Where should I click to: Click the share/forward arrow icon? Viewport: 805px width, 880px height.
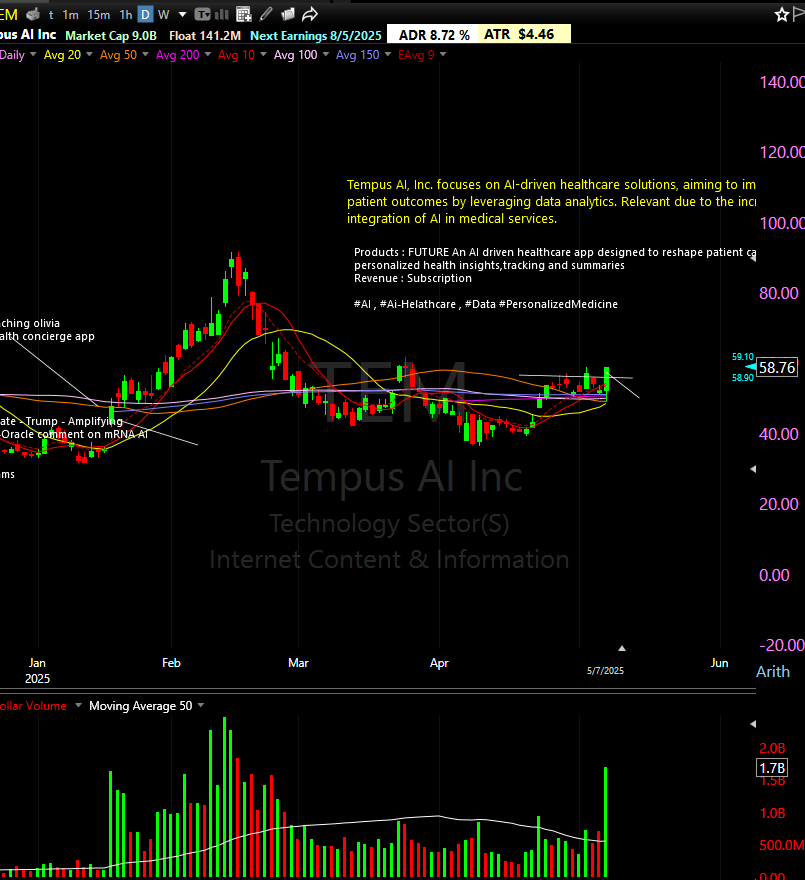coord(311,14)
